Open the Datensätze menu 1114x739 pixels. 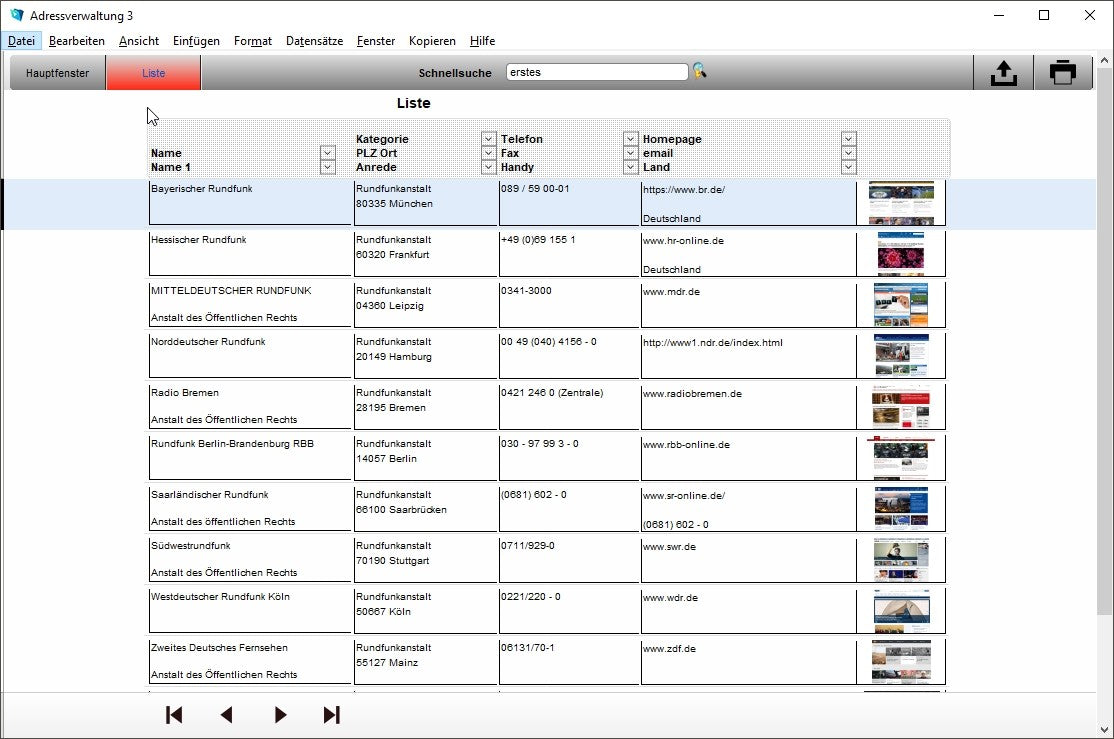314,41
